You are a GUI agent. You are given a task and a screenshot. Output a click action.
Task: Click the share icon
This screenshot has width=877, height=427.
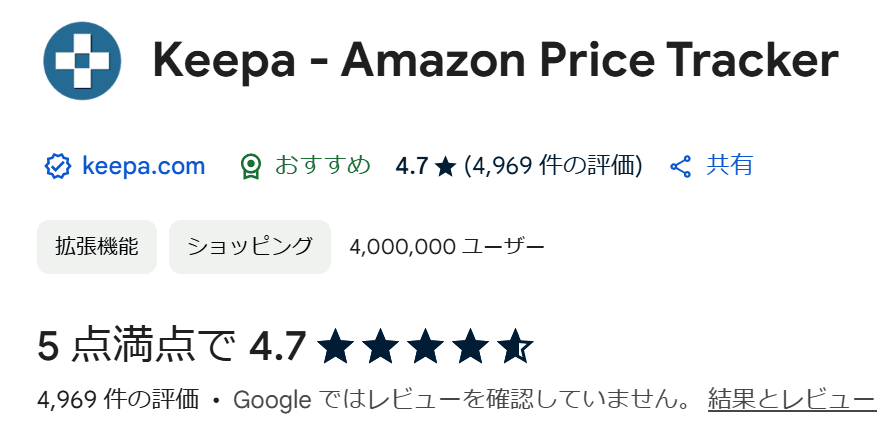681,166
